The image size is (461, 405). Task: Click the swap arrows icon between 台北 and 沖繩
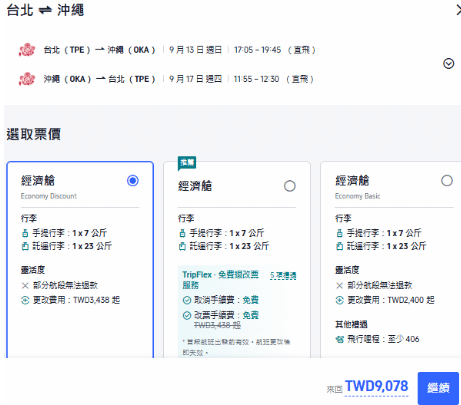tap(45, 11)
